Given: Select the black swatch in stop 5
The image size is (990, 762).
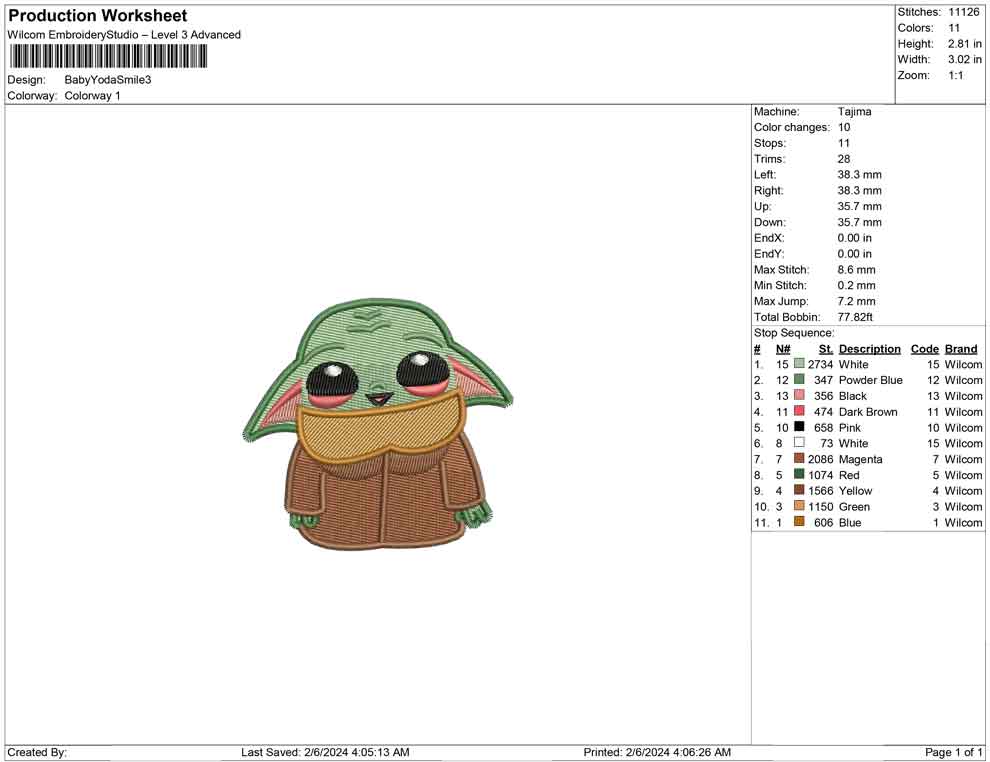Looking at the screenshot, I should pos(799,428).
